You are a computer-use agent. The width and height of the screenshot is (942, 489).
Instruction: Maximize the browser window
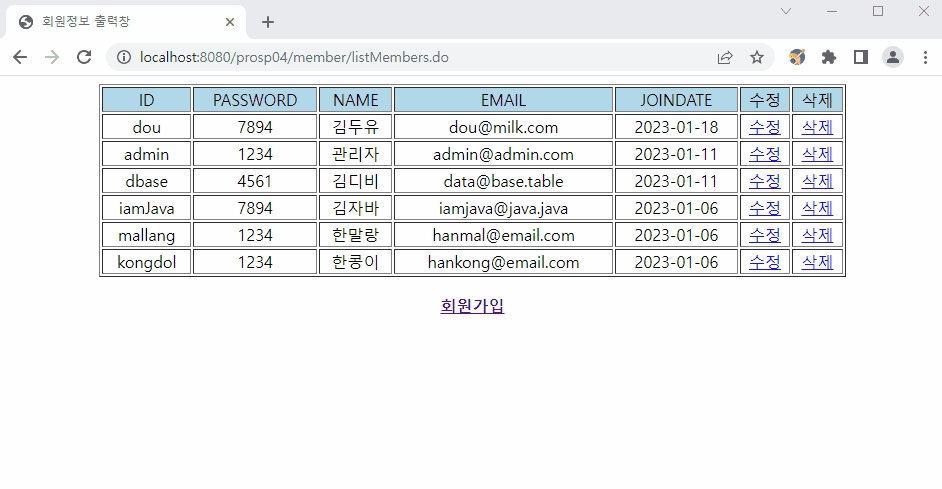point(878,11)
